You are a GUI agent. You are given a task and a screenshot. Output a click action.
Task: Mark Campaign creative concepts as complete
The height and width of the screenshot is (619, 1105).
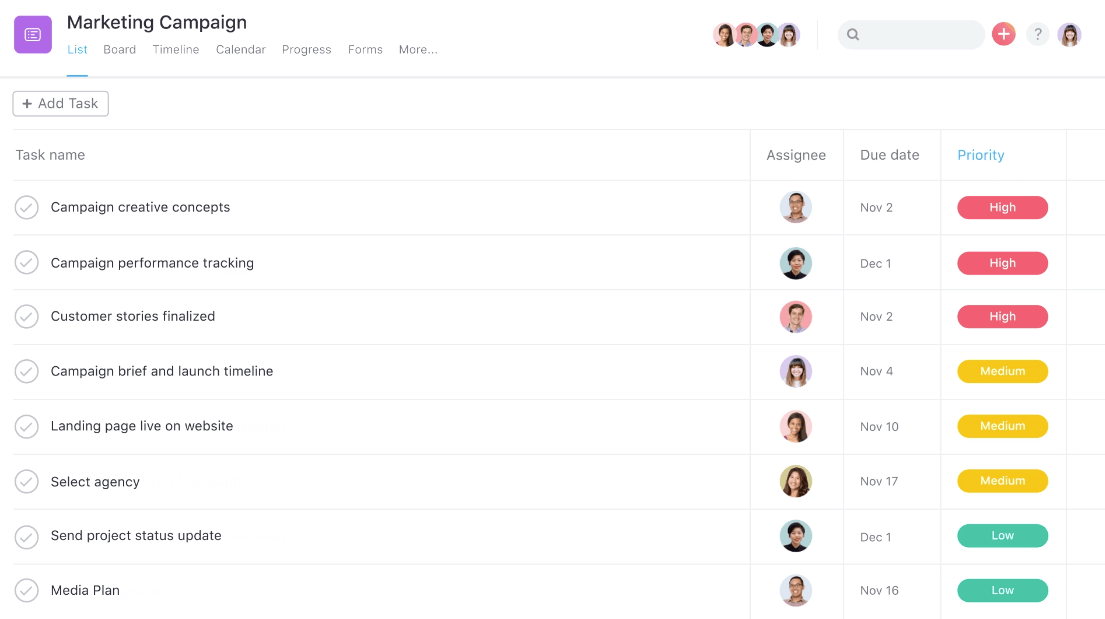click(x=27, y=207)
